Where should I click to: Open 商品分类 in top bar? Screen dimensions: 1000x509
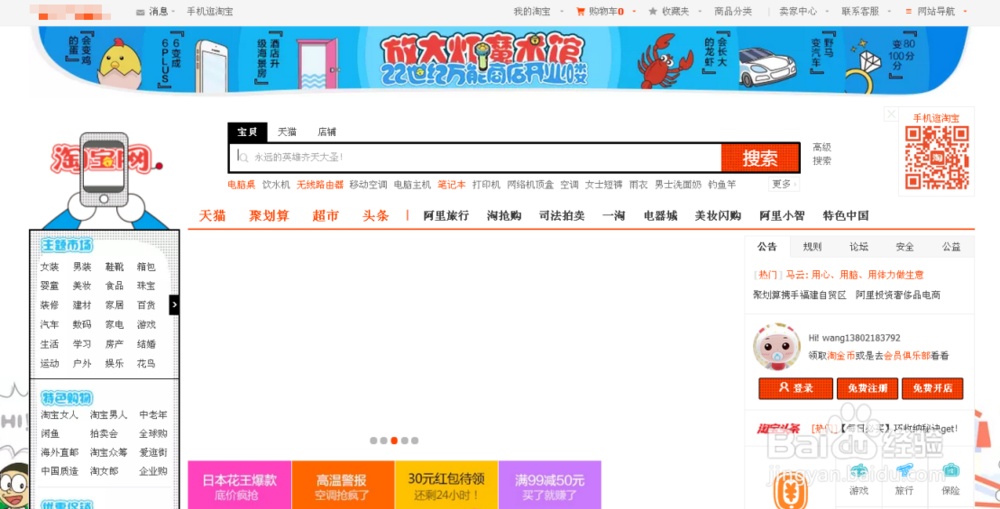(733, 11)
